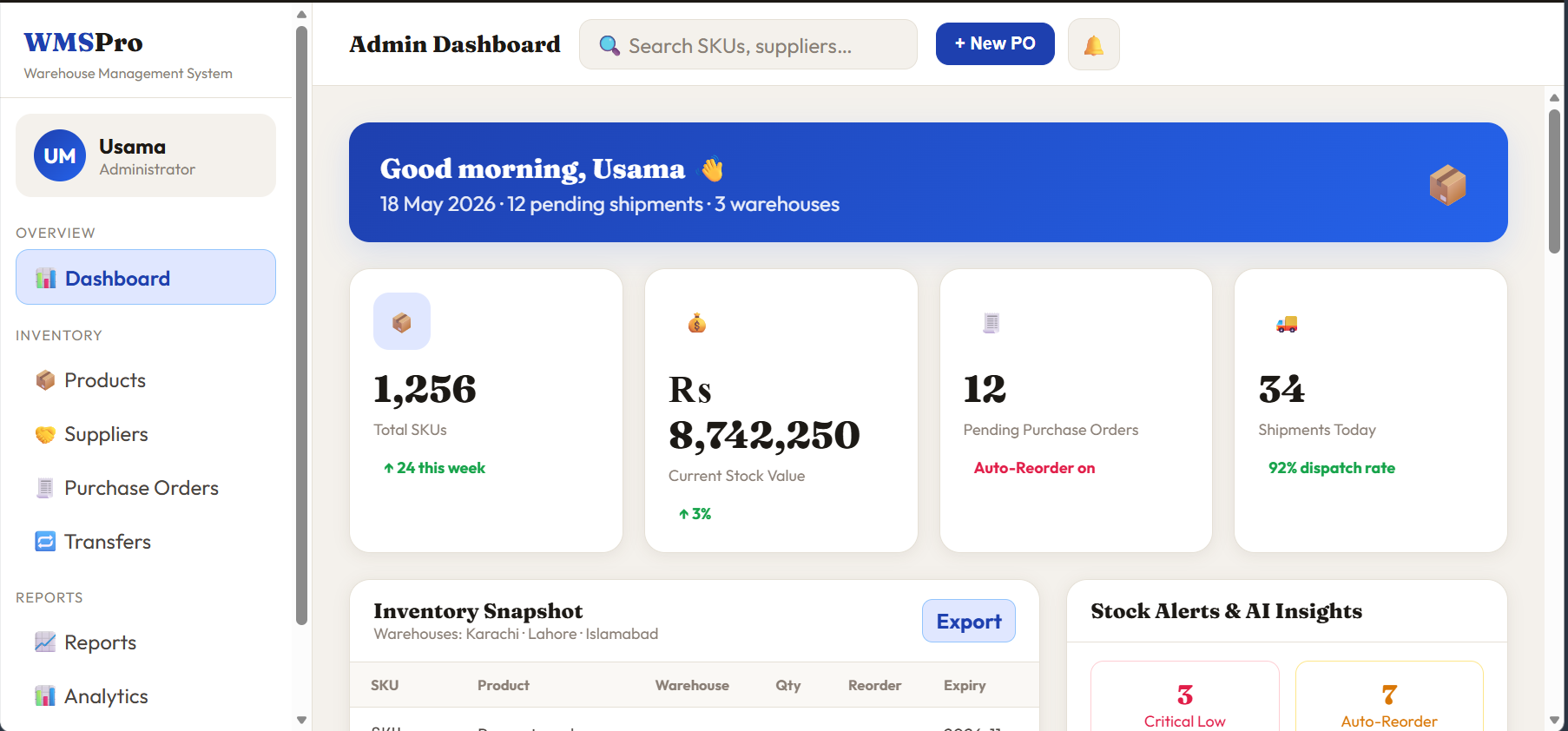
Task: Click the Inventory Snapshot heading
Action: point(478,611)
